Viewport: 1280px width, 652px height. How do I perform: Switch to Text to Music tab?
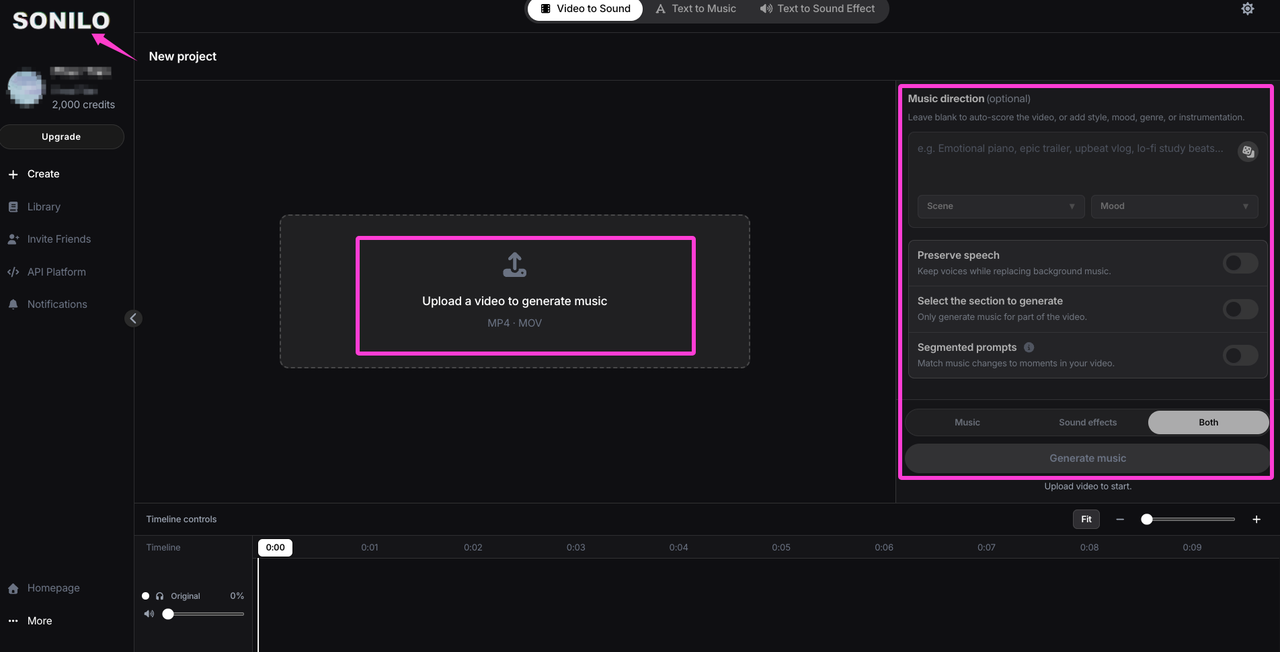point(696,9)
